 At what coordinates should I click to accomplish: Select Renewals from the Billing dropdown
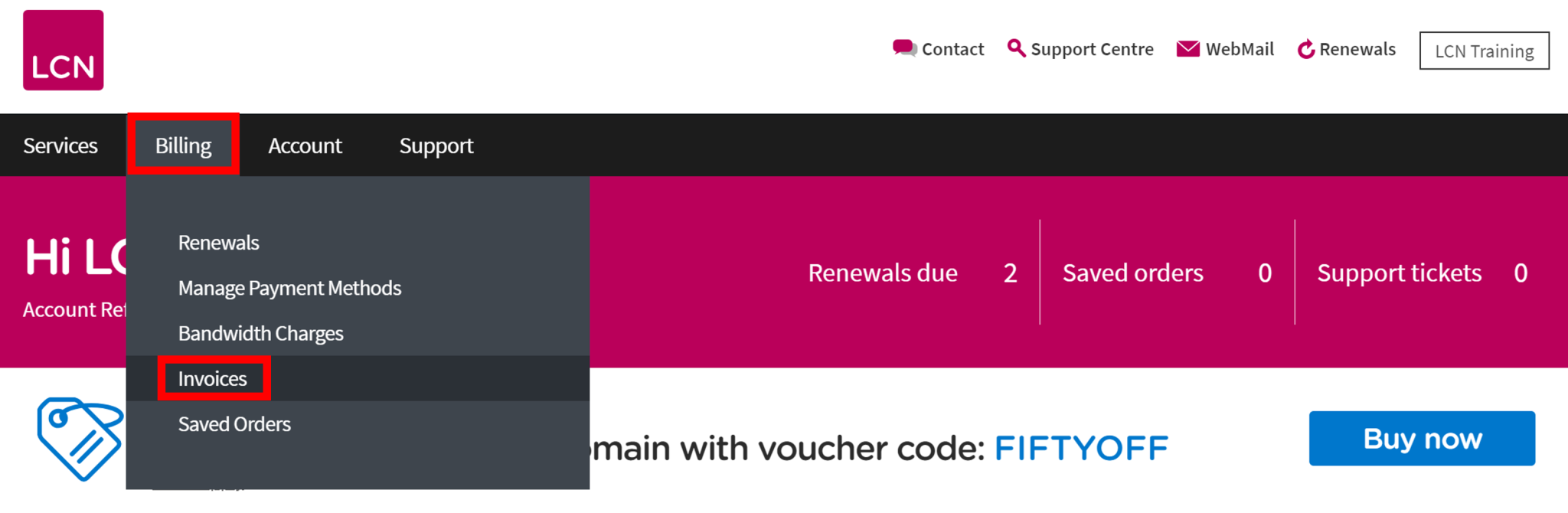(x=219, y=242)
